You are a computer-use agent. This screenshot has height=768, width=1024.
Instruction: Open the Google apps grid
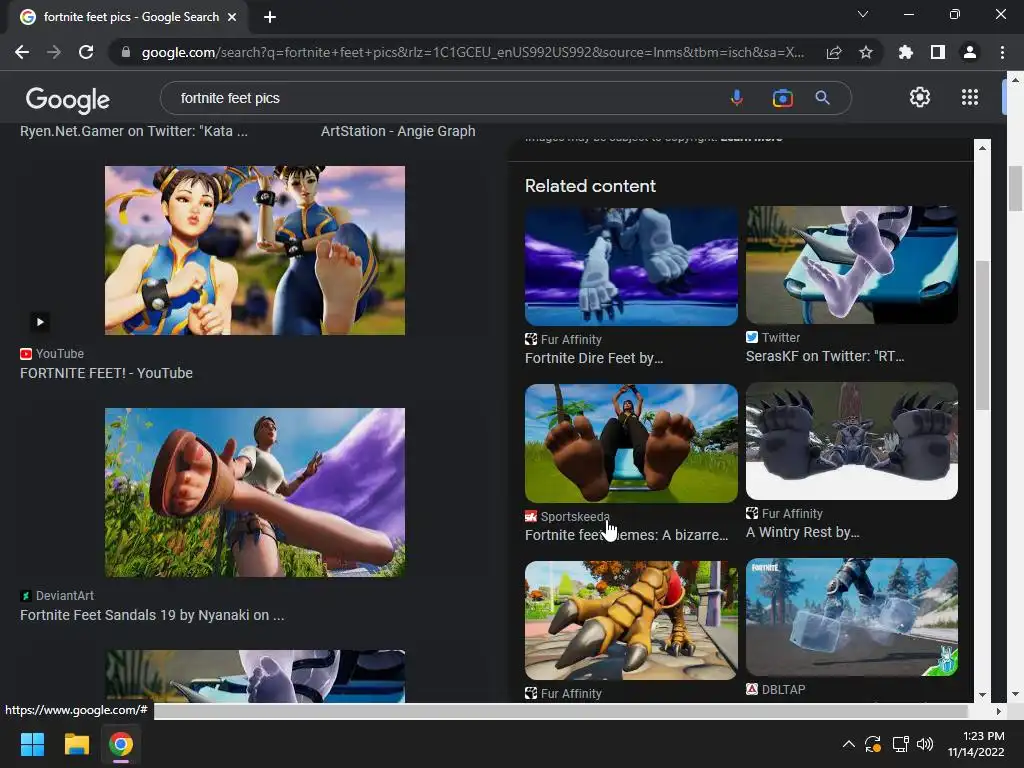point(970,97)
